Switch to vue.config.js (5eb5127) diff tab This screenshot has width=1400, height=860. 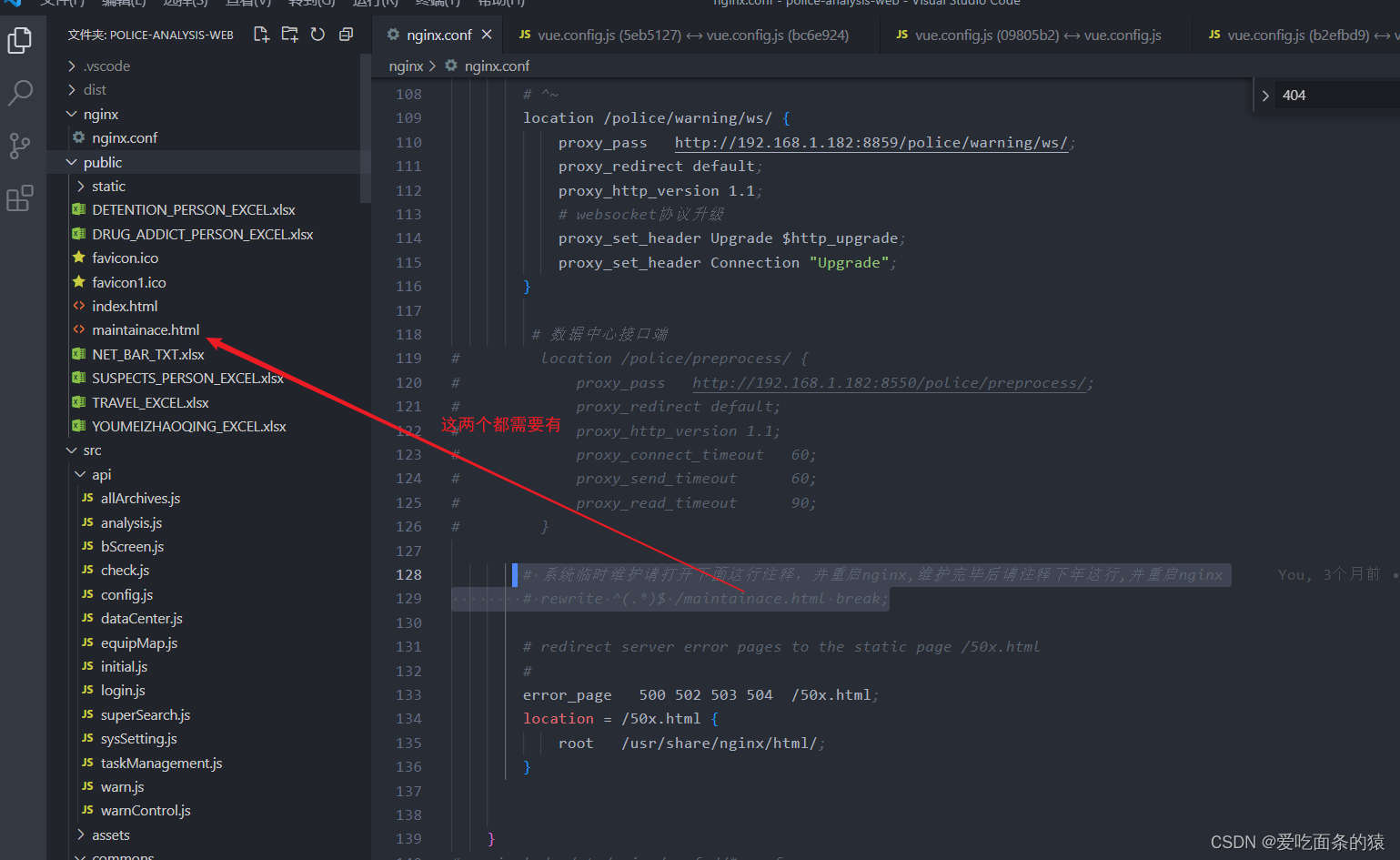pyautogui.click(x=683, y=35)
